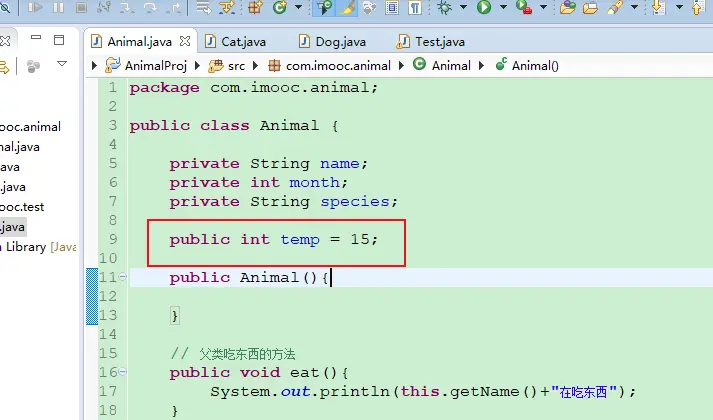Image resolution: width=713 pixels, height=420 pixels.
Task: Close the Animal.java editor tab
Action: [x=185, y=41]
